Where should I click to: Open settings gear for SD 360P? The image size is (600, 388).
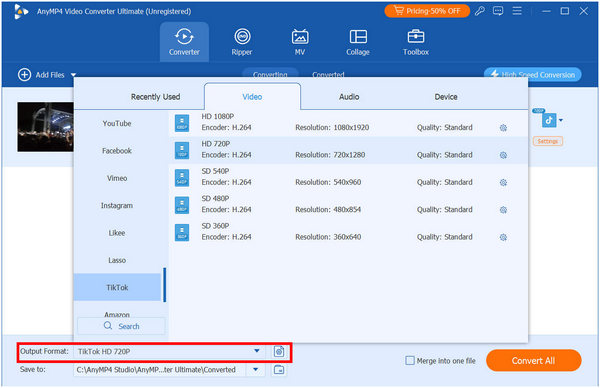click(x=503, y=237)
